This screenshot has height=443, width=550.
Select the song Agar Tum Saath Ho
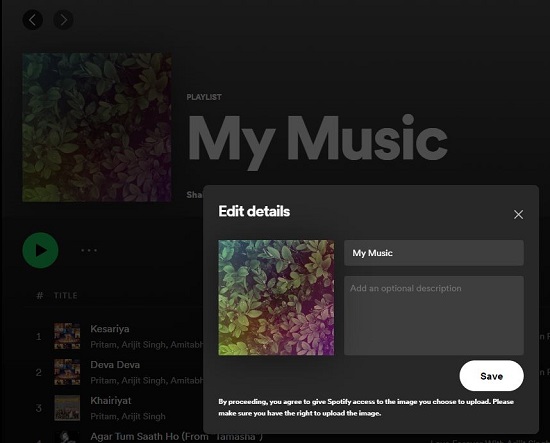pyautogui.click(x=176, y=437)
